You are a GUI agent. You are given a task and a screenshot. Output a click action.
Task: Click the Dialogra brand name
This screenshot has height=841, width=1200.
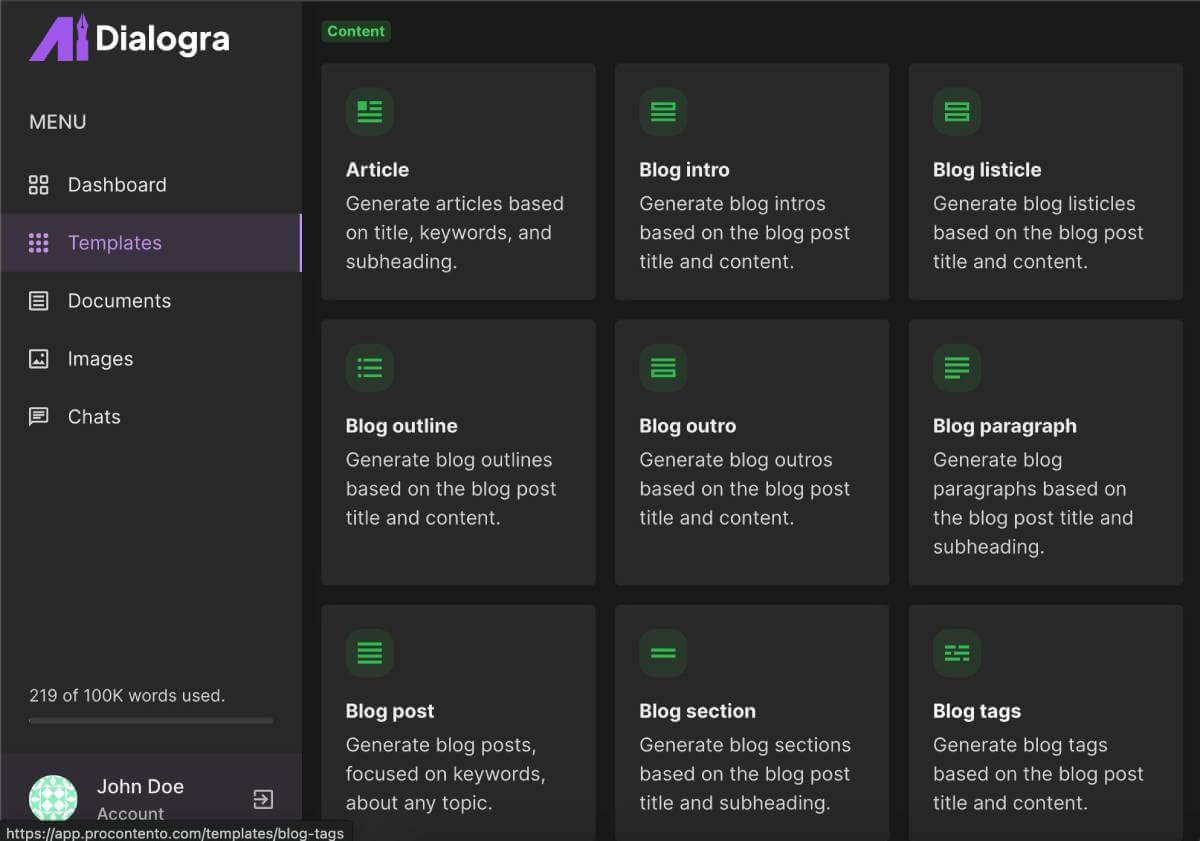tap(163, 40)
